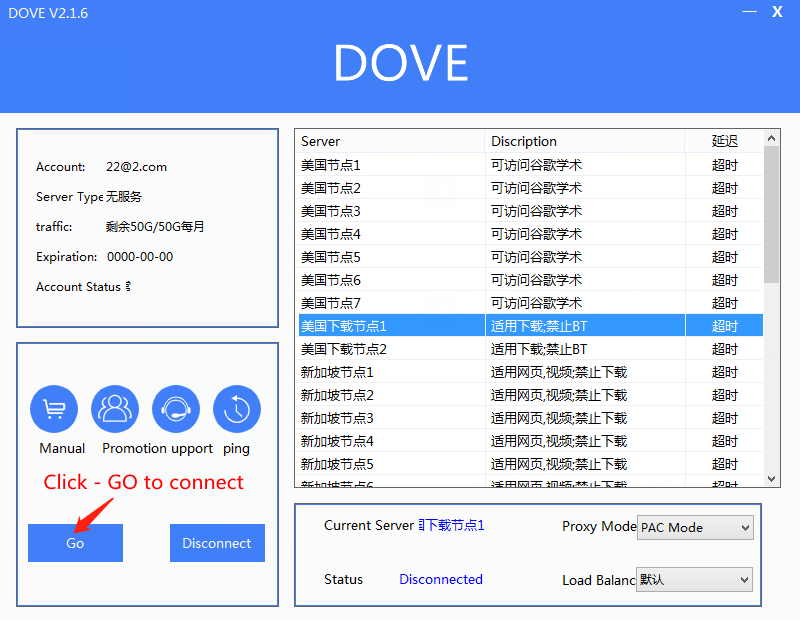Click the Discription column header
The width and height of the screenshot is (800, 620).
click(x=584, y=141)
